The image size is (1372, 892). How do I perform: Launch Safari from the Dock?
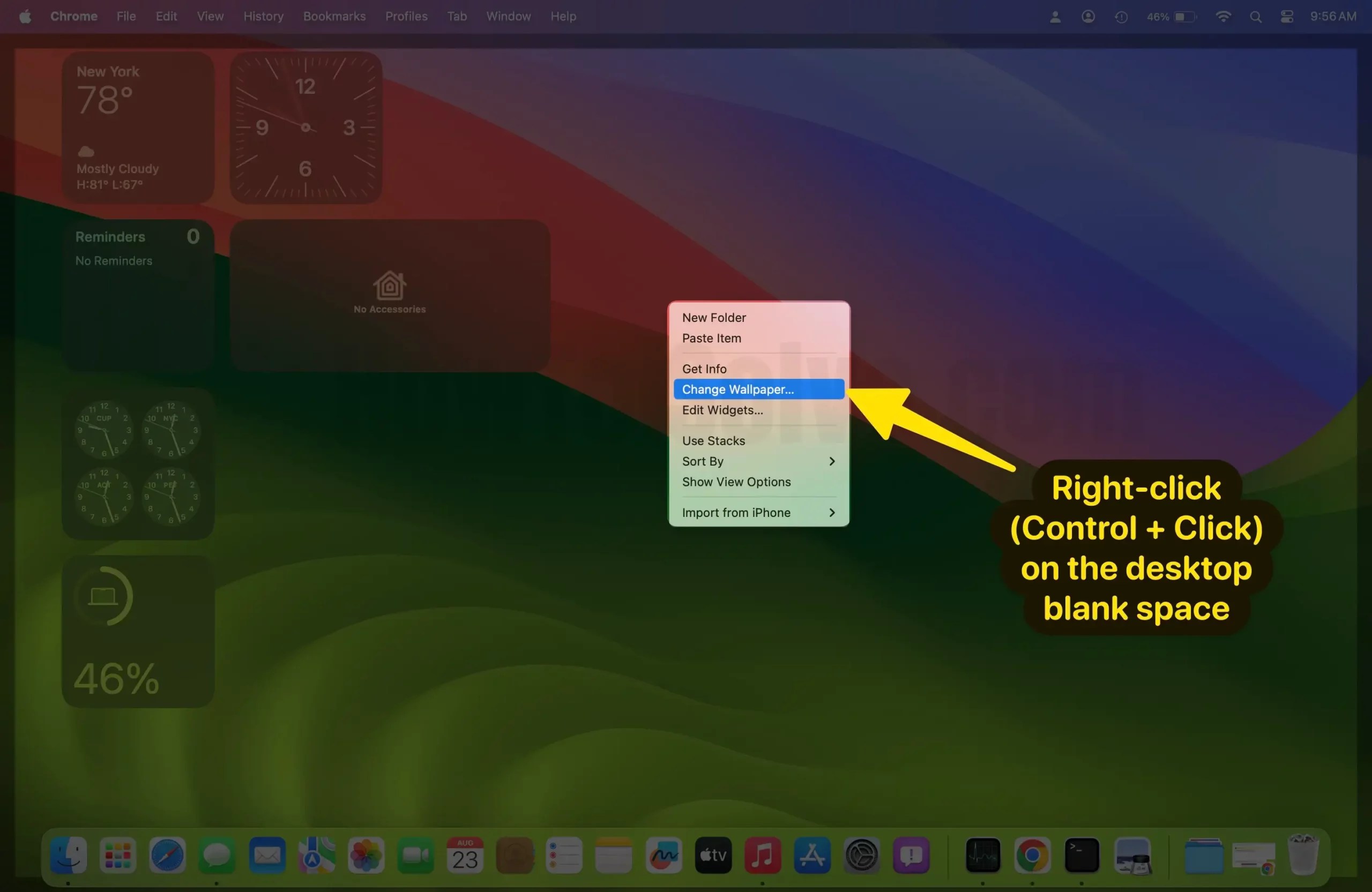click(x=167, y=855)
